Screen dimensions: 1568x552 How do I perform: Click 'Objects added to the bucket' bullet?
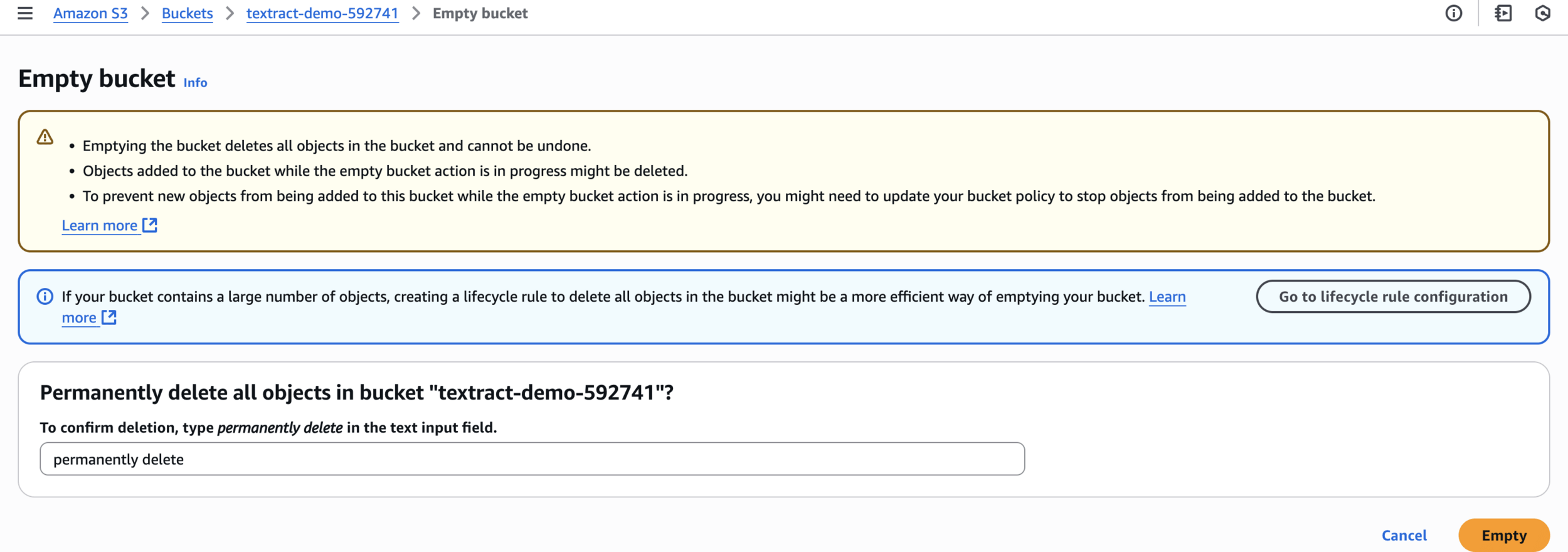tap(385, 171)
